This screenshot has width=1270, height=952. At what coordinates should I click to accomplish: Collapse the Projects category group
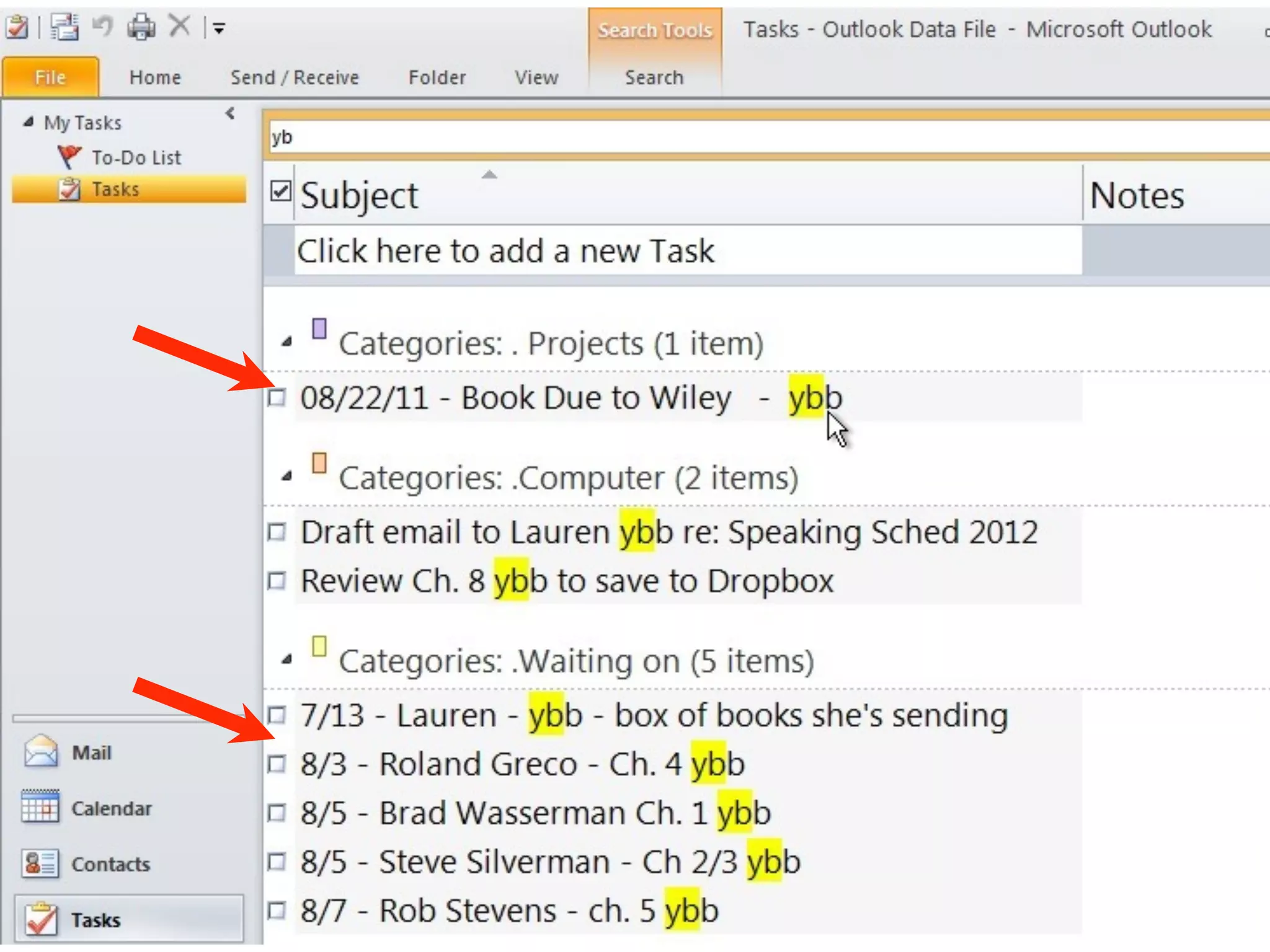pyautogui.click(x=286, y=342)
